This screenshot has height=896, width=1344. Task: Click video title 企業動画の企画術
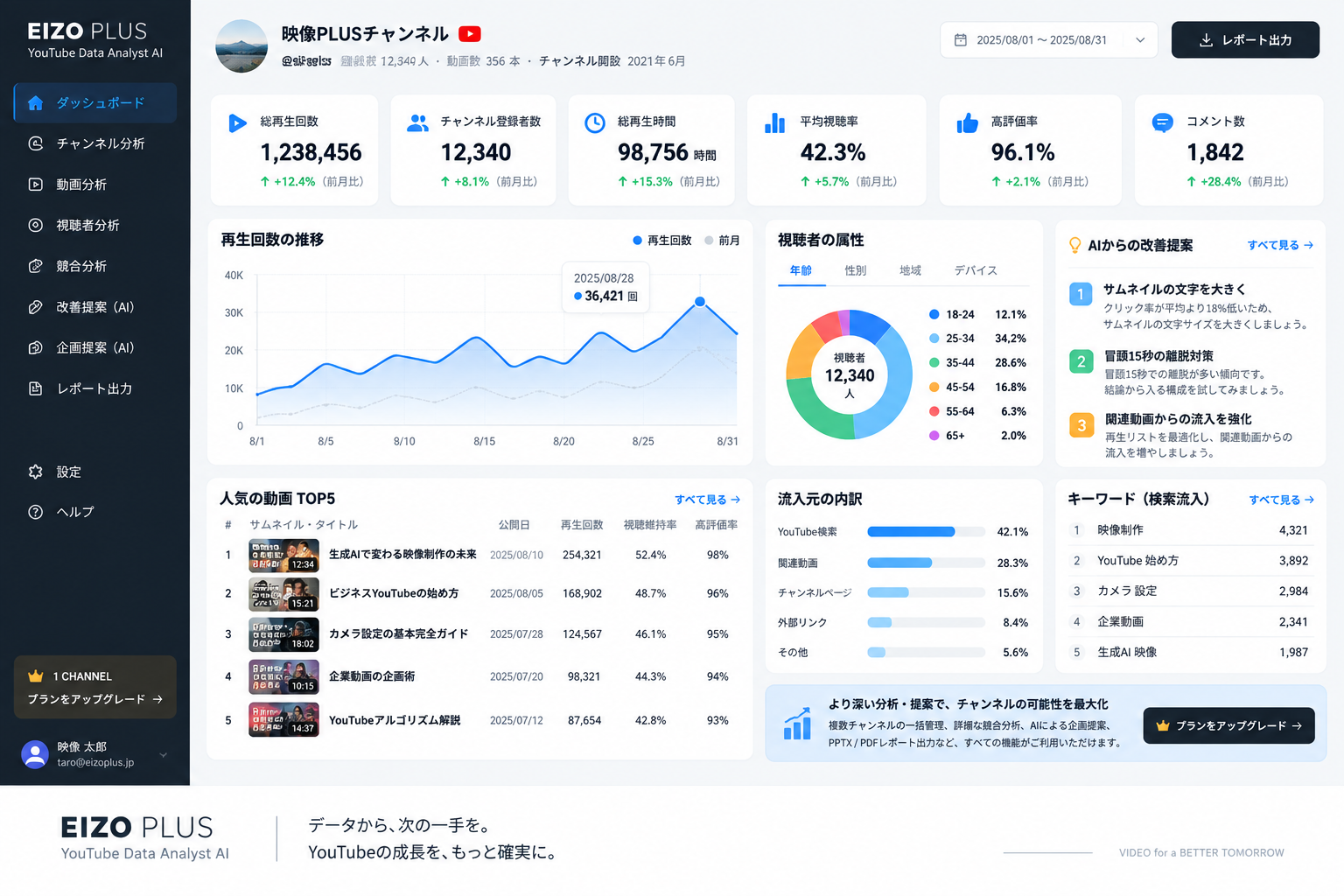372,676
